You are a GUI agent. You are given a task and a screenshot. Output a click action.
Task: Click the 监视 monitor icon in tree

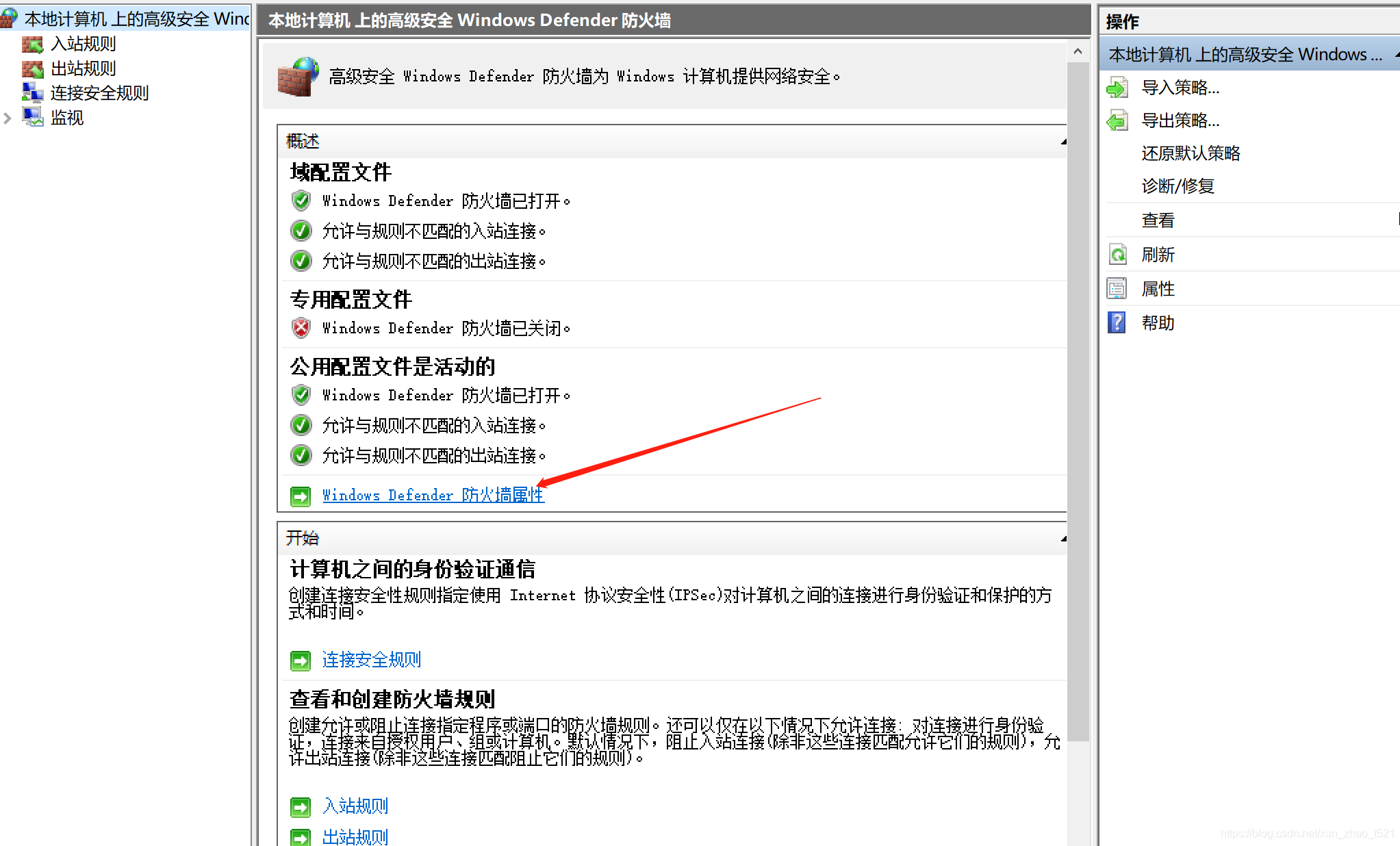click(32, 117)
